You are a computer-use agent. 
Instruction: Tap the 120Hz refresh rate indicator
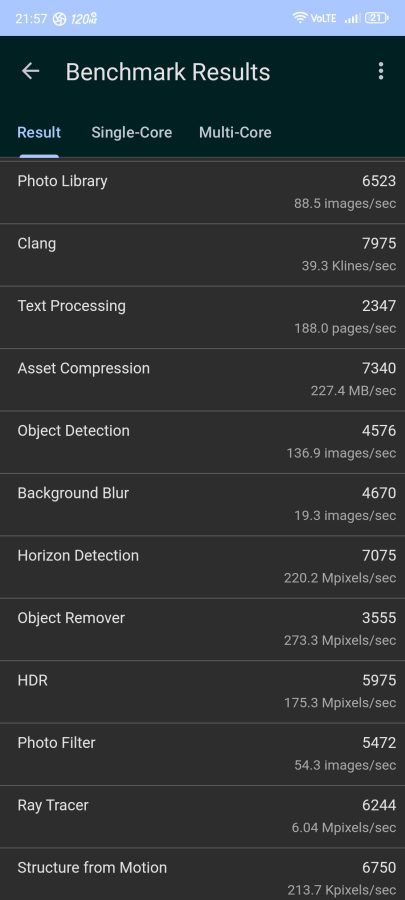[84, 19]
